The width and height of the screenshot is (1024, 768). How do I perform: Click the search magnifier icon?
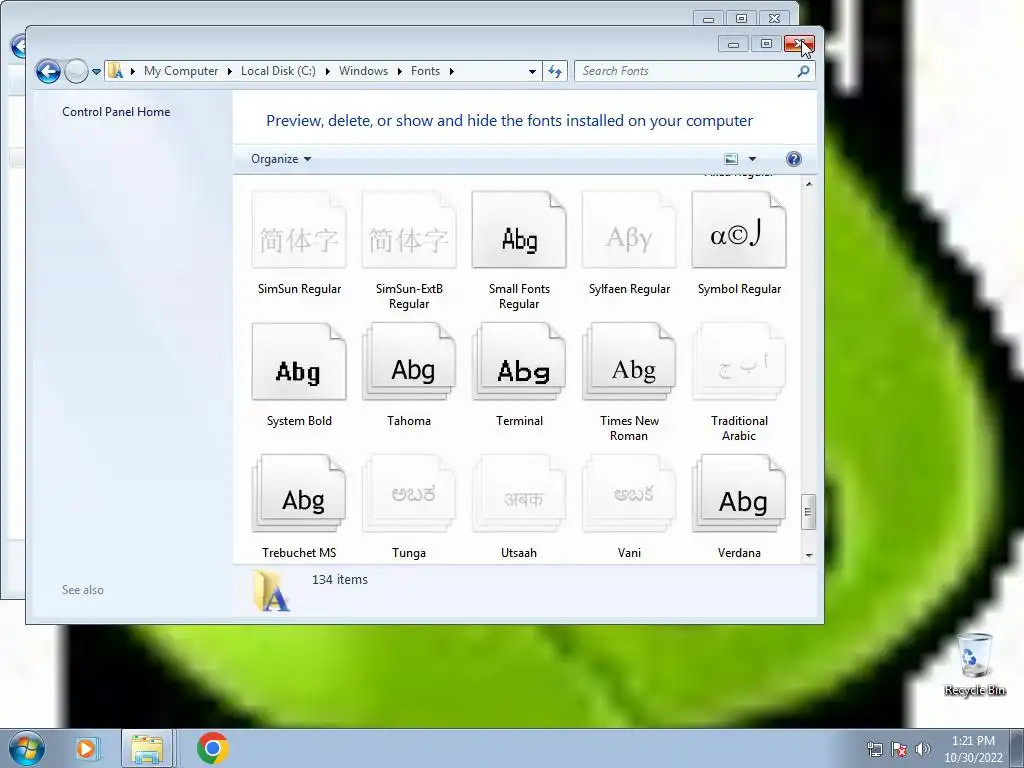click(803, 71)
